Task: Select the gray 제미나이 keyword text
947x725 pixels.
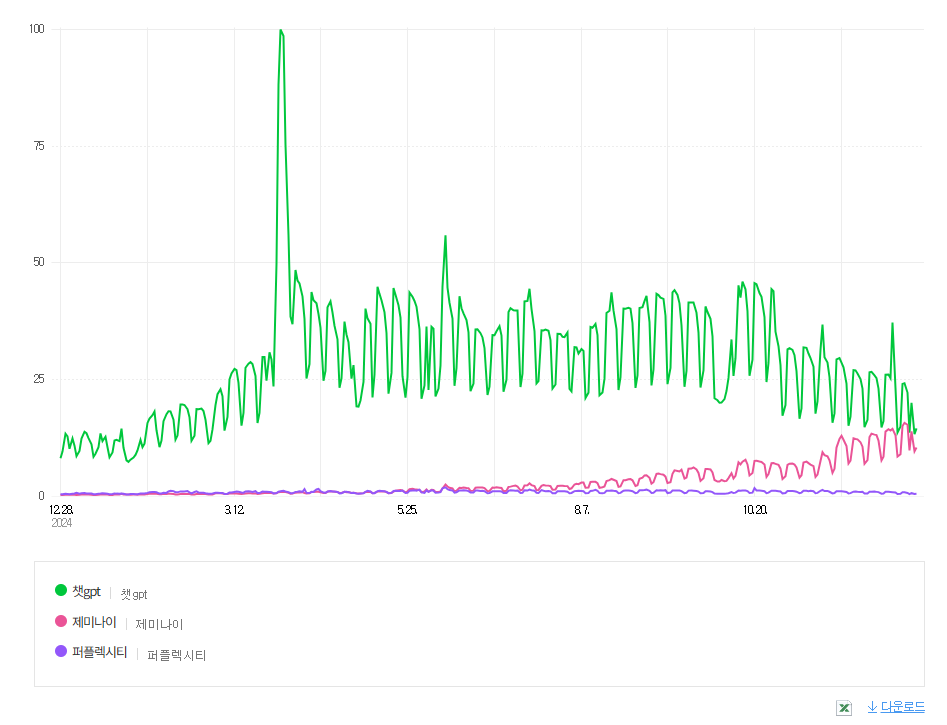Action: point(159,624)
